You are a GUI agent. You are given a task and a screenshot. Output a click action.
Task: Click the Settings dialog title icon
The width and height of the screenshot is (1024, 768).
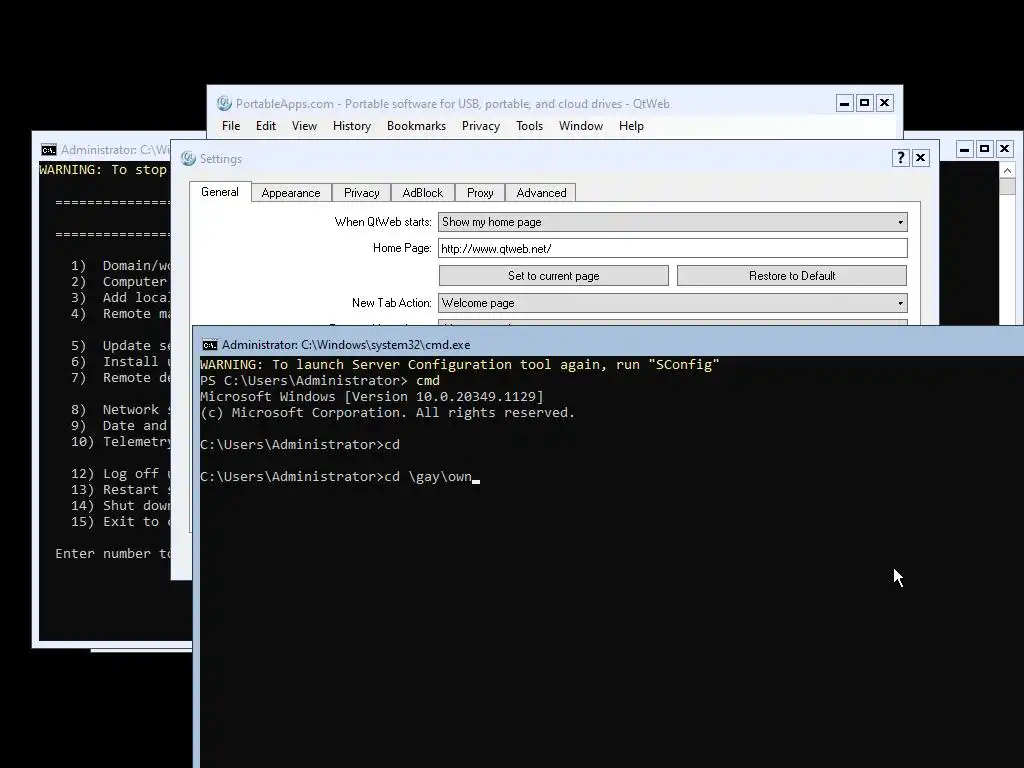(189, 159)
